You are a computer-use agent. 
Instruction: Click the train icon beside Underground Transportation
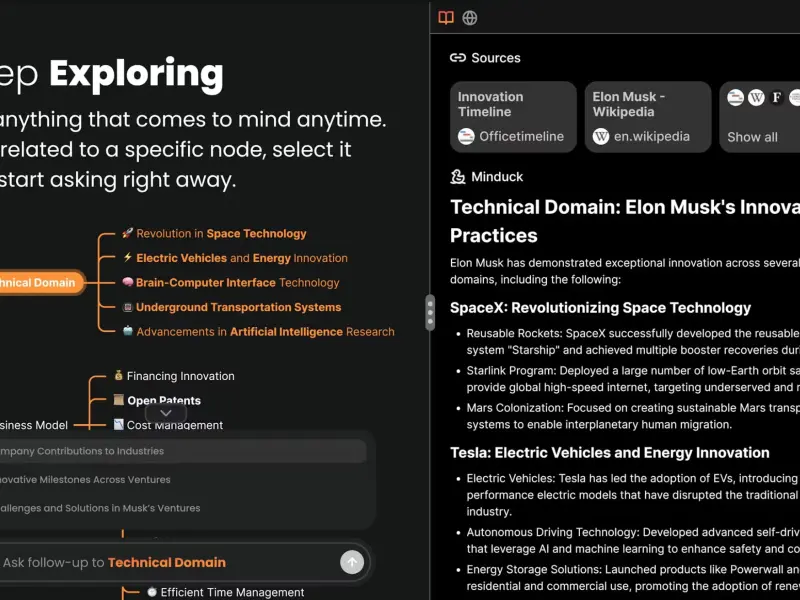click(128, 307)
